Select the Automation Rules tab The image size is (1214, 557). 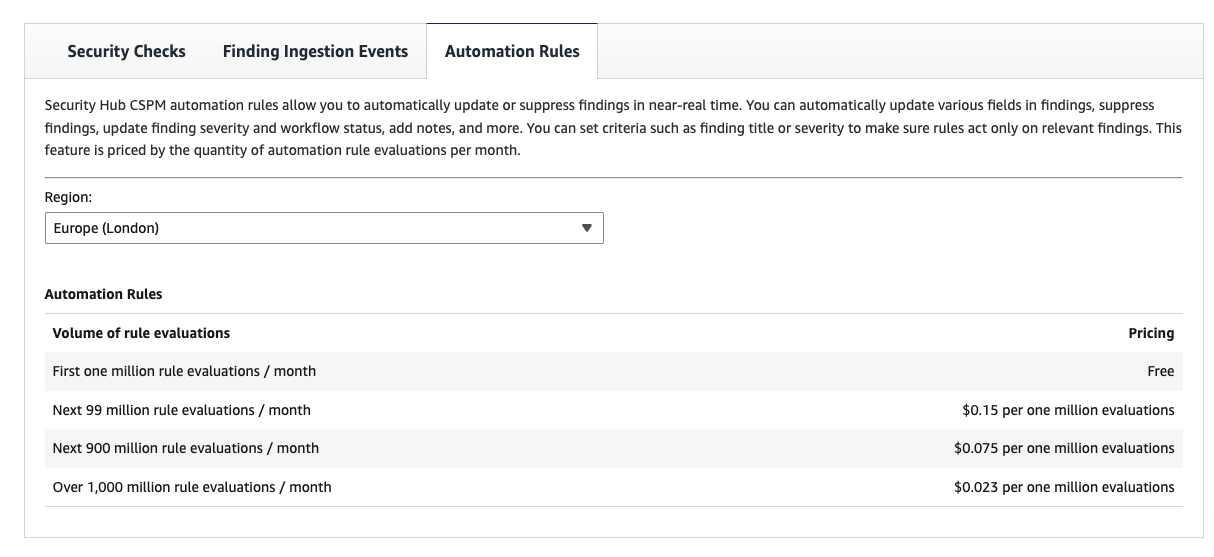[x=512, y=51]
